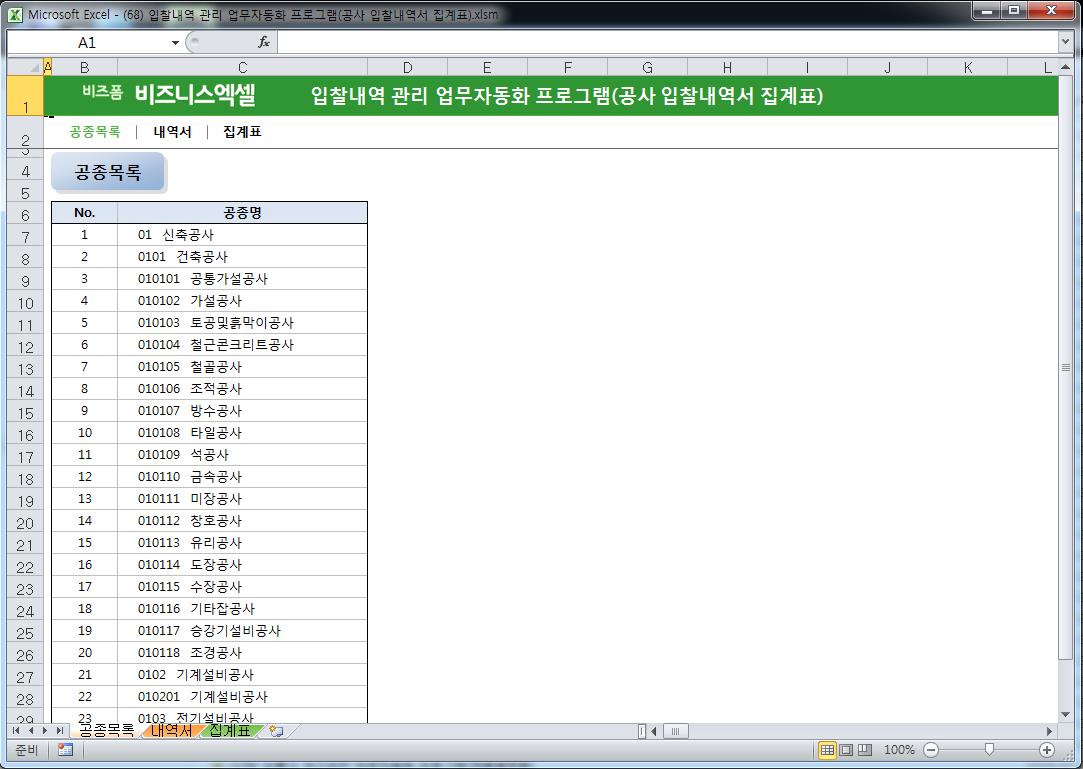
Task: Select cell '010117 승강기설비공사'
Action: click(242, 631)
